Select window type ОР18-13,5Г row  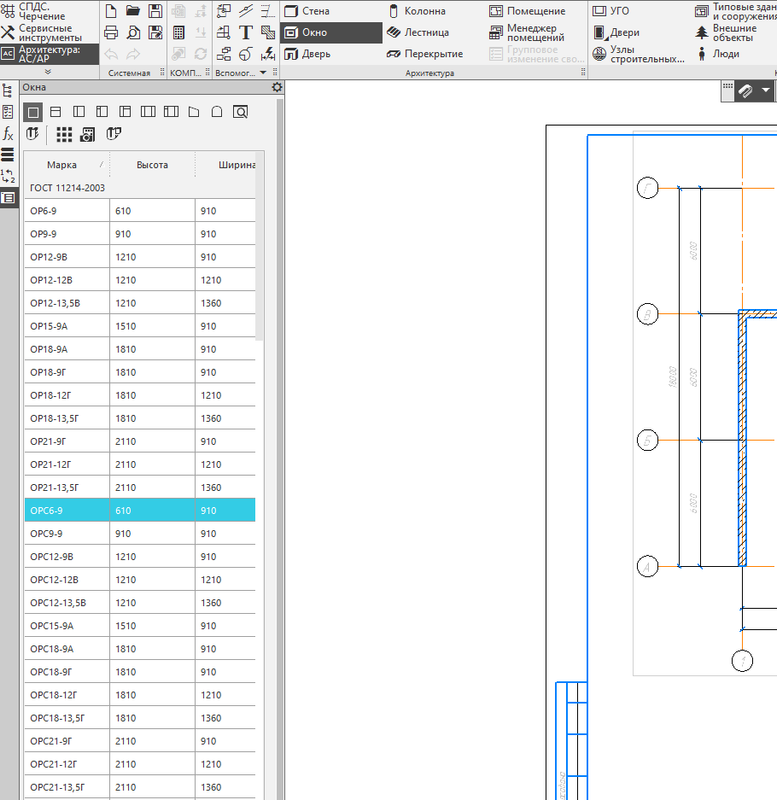pos(140,418)
